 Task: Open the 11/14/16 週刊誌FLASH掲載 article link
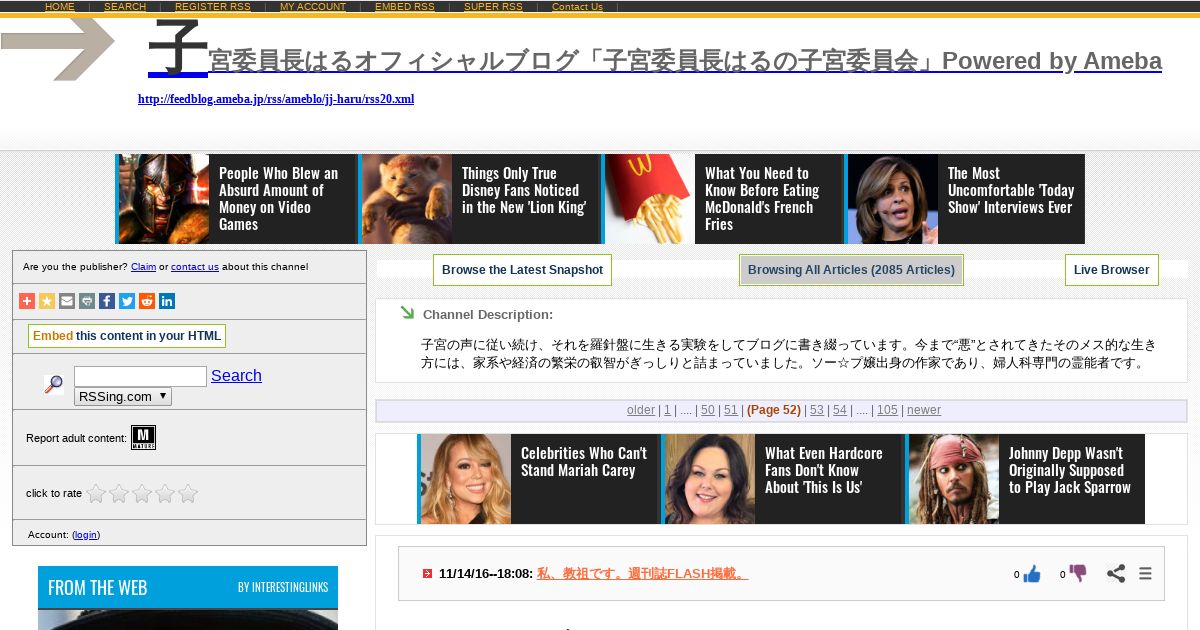click(642, 574)
